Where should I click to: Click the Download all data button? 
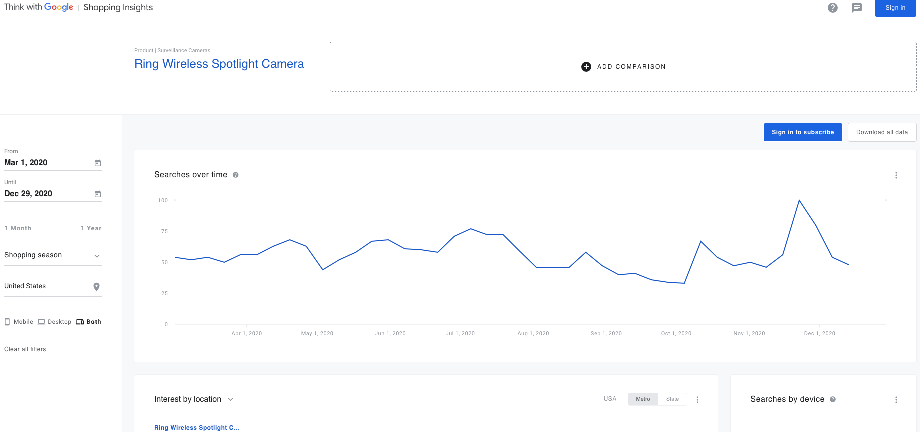[x=882, y=132]
